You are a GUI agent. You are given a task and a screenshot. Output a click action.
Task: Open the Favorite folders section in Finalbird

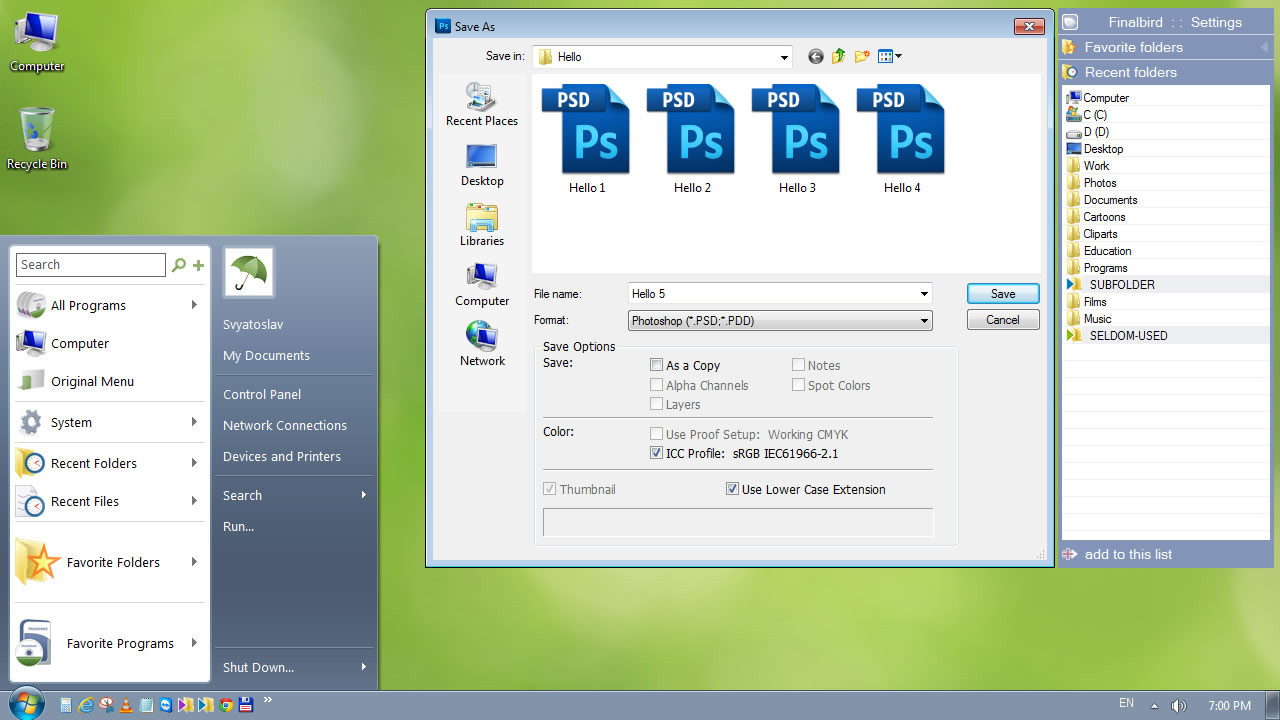1165,47
